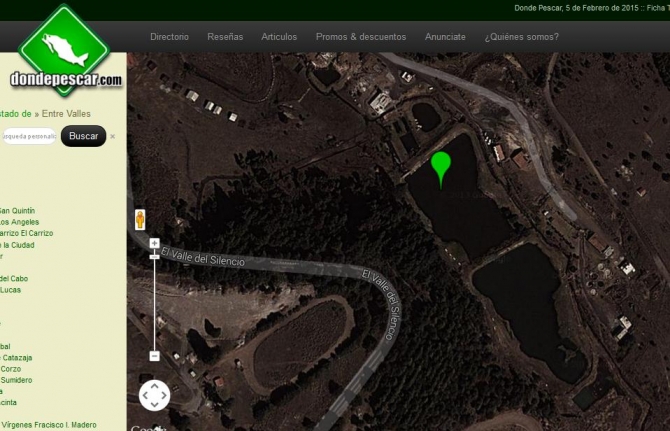The image size is (670, 431).
Task: Click the green location marker pin
Action: [440, 166]
